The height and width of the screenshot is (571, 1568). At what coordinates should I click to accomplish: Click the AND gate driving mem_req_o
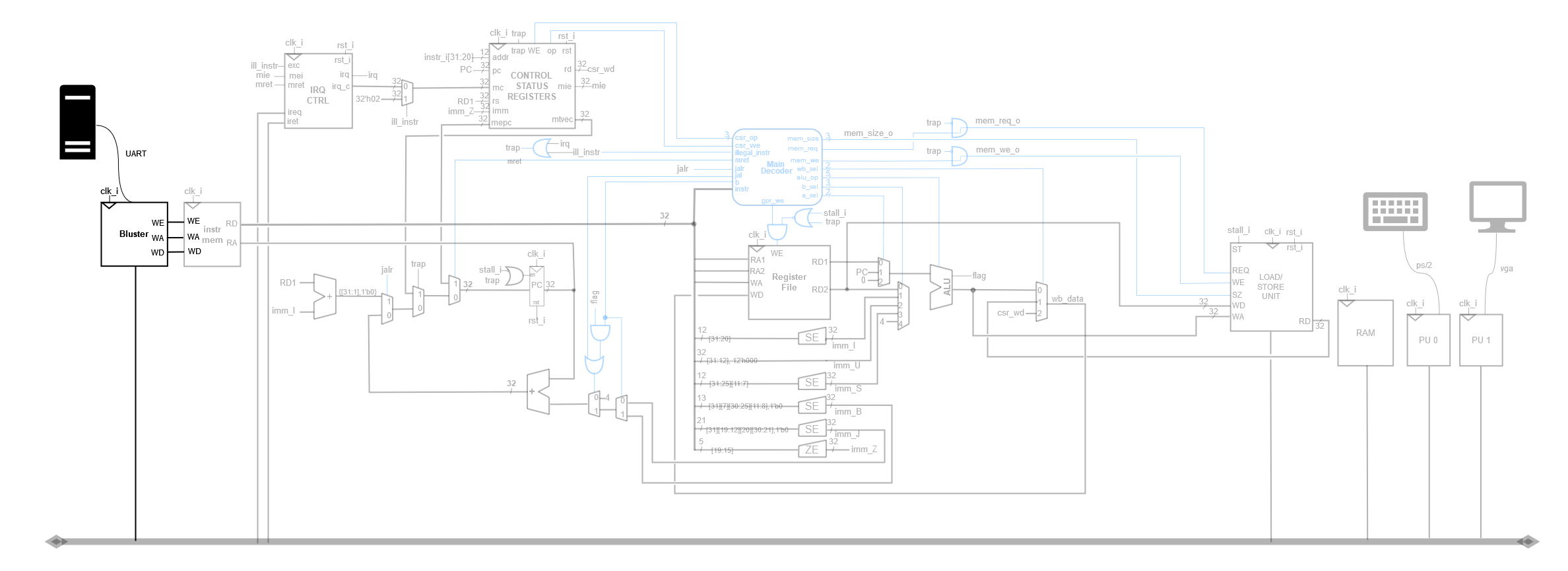(x=959, y=127)
